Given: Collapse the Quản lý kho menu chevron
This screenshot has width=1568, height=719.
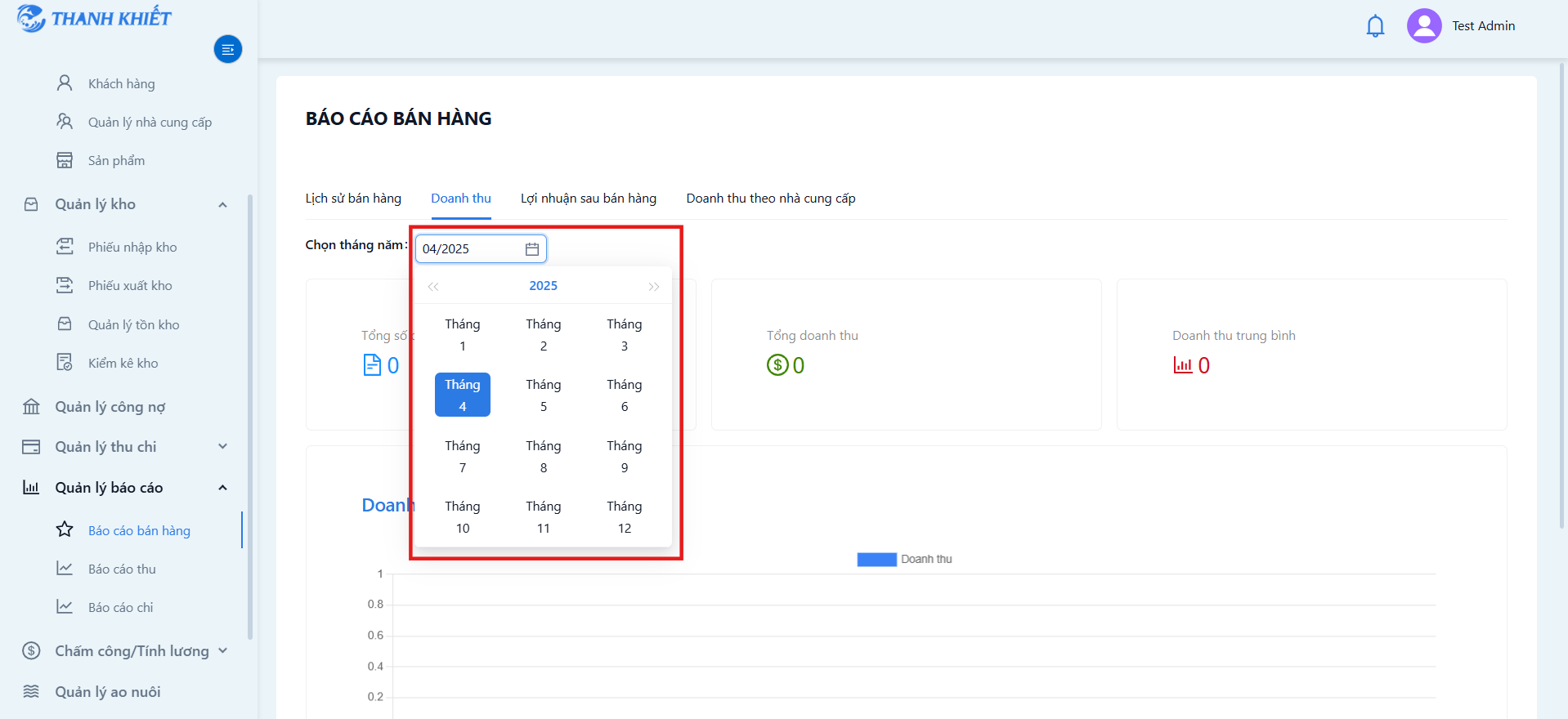Looking at the screenshot, I should click(222, 204).
